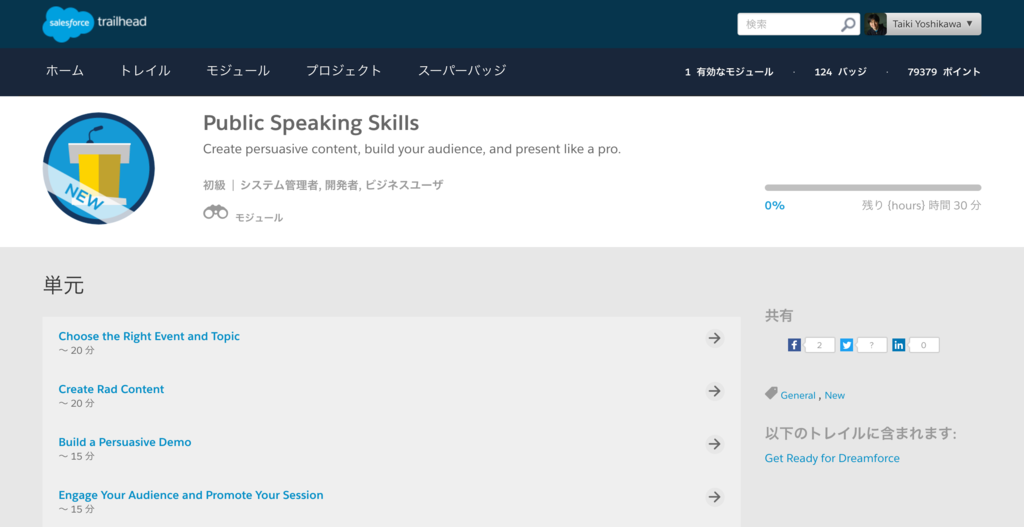Open arrow for Engage Your Audience unit
Screen dimensions: 1024x527
[x=715, y=497]
